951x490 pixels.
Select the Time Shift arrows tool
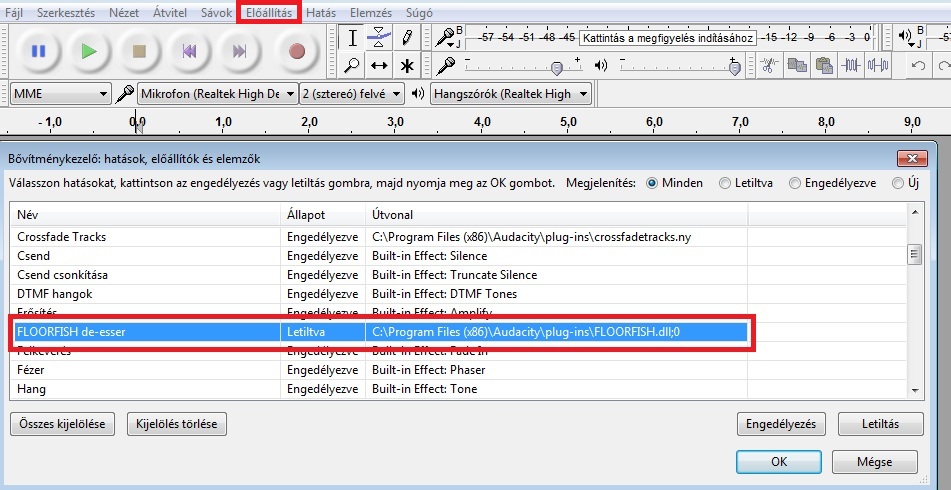click(x=379, y=65)
